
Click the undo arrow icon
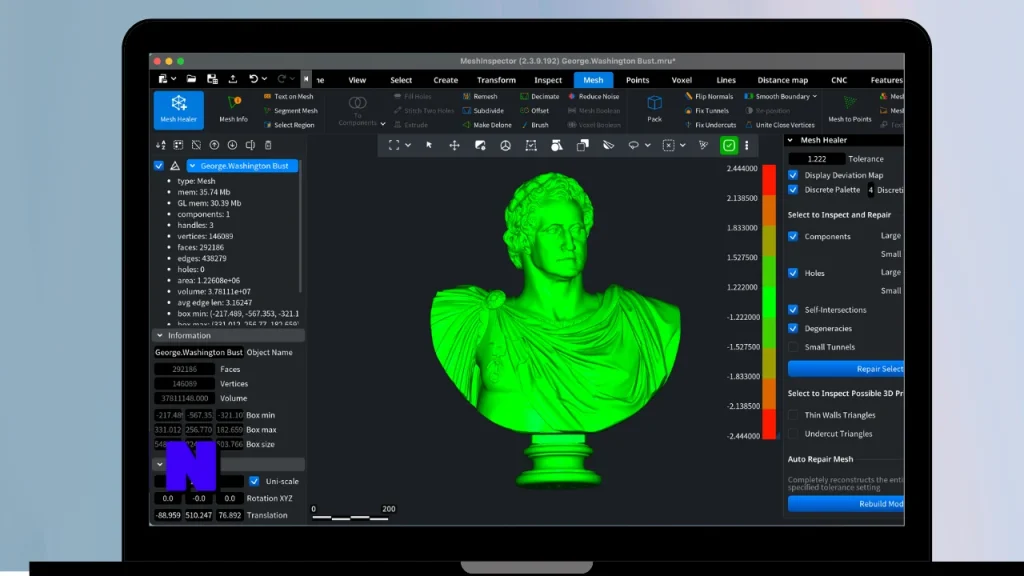[253, 79]
